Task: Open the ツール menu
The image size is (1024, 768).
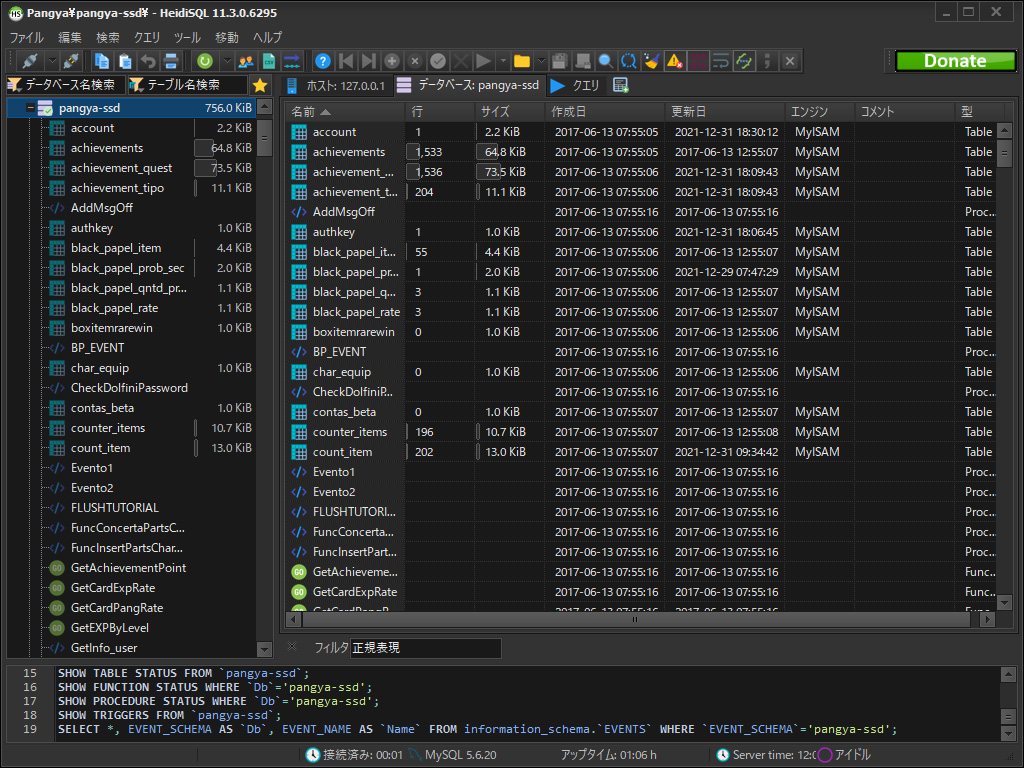Action: click(x=187, y=37)
